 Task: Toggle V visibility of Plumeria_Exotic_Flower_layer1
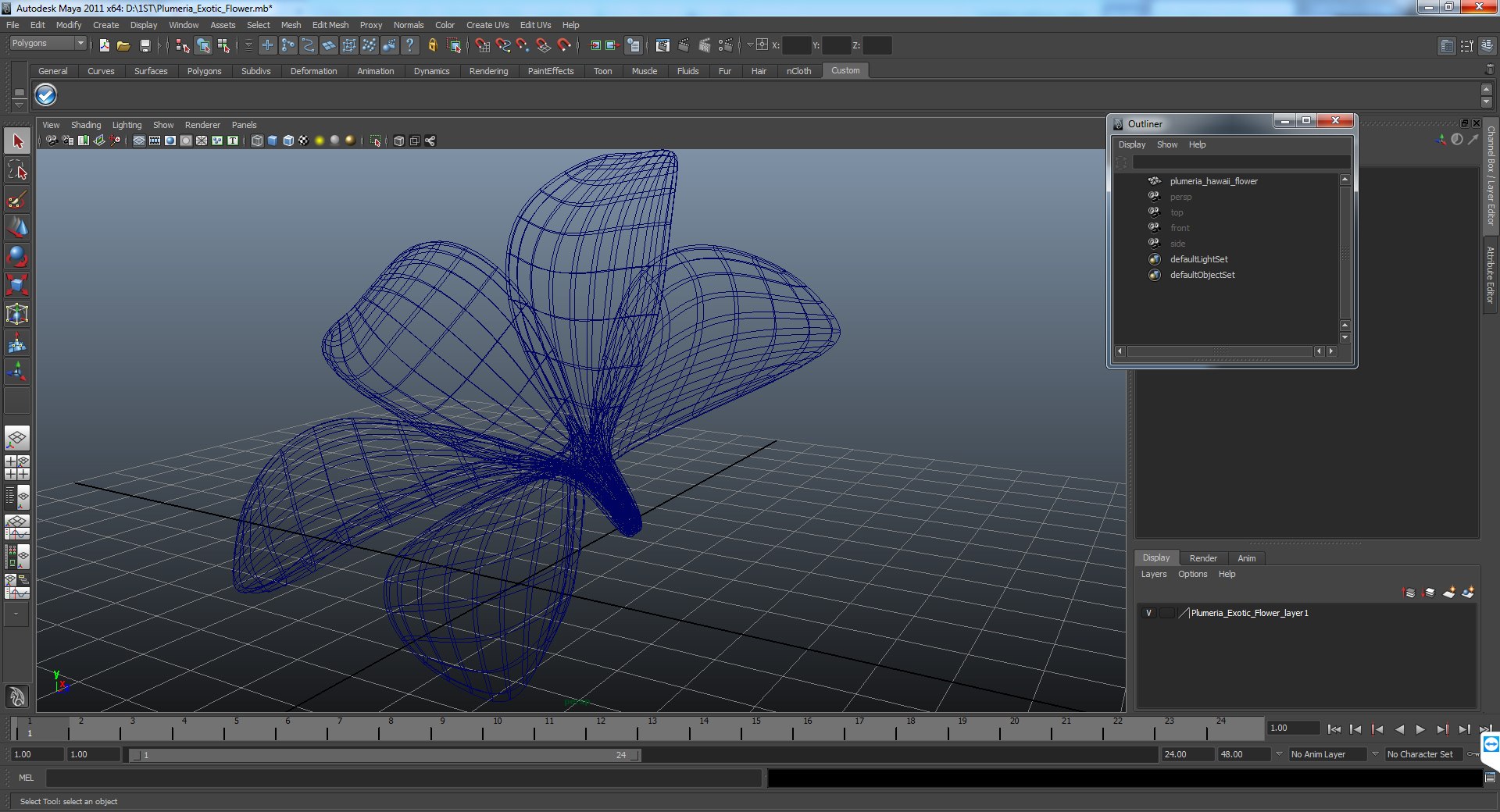tap(1148, 613)
